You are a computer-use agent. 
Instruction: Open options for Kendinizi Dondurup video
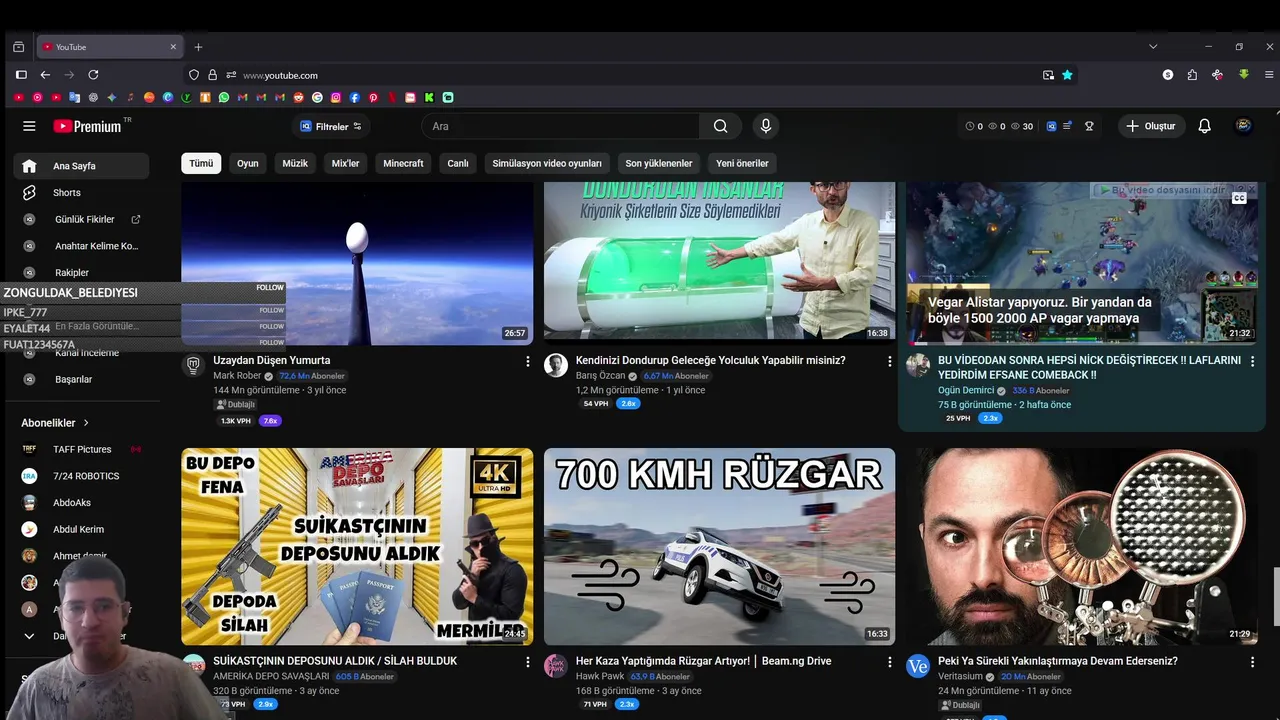(x=890, y=361)
